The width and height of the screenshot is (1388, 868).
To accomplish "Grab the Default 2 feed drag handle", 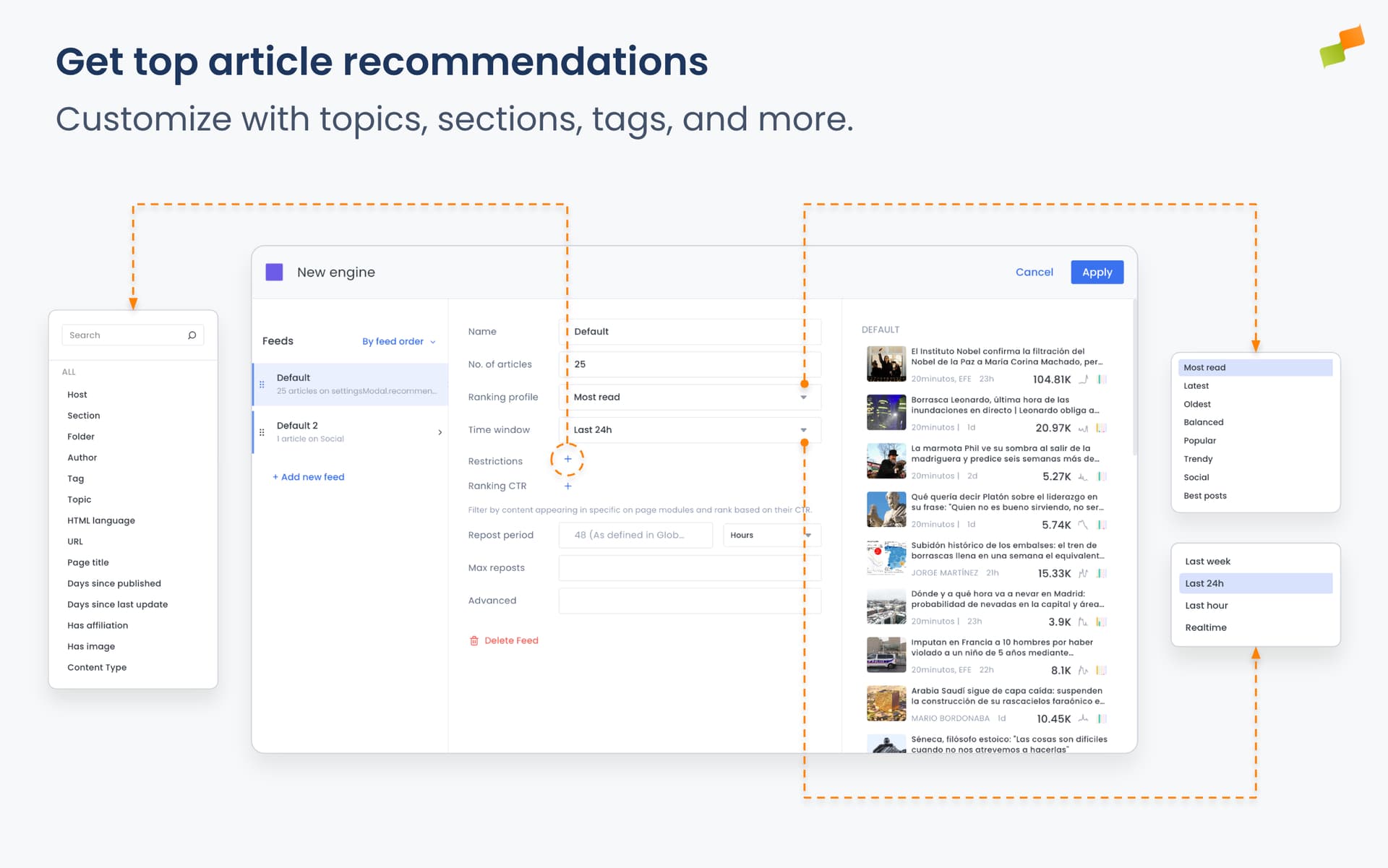I will (x=262, y=432).
